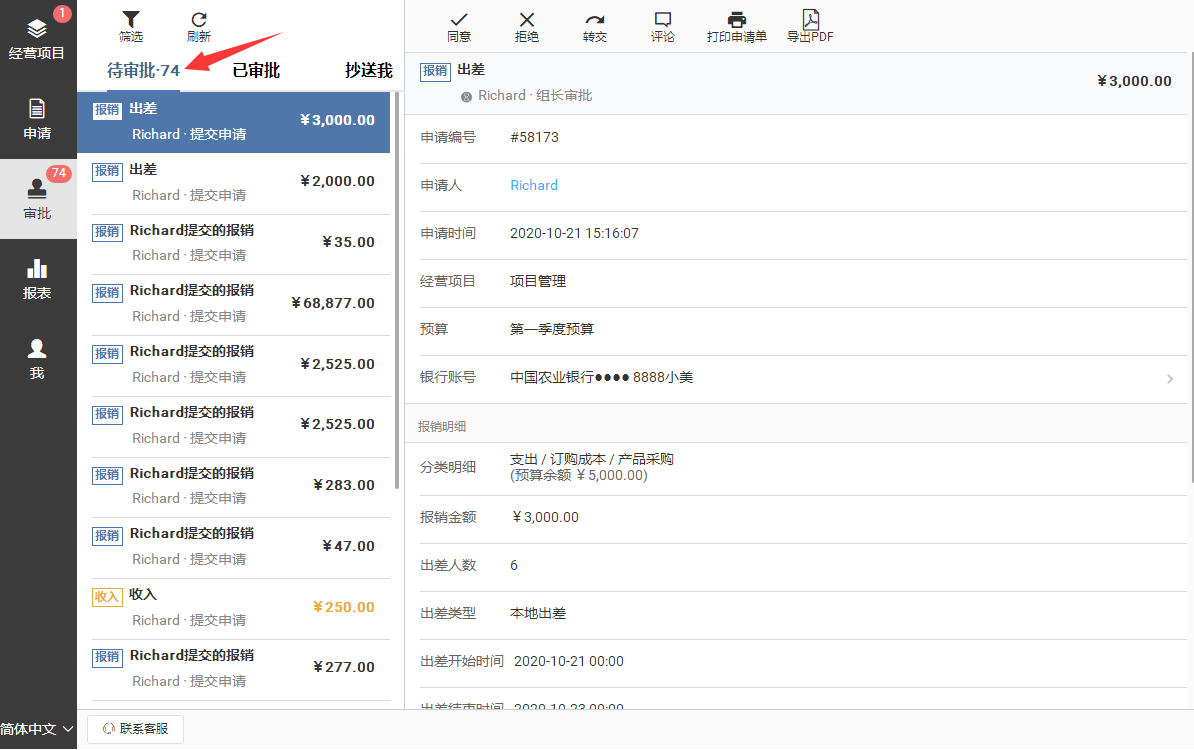The height and width of the screenshot is (750, 1194).
Task: Click the 联系客服 button
Action: 135,729
